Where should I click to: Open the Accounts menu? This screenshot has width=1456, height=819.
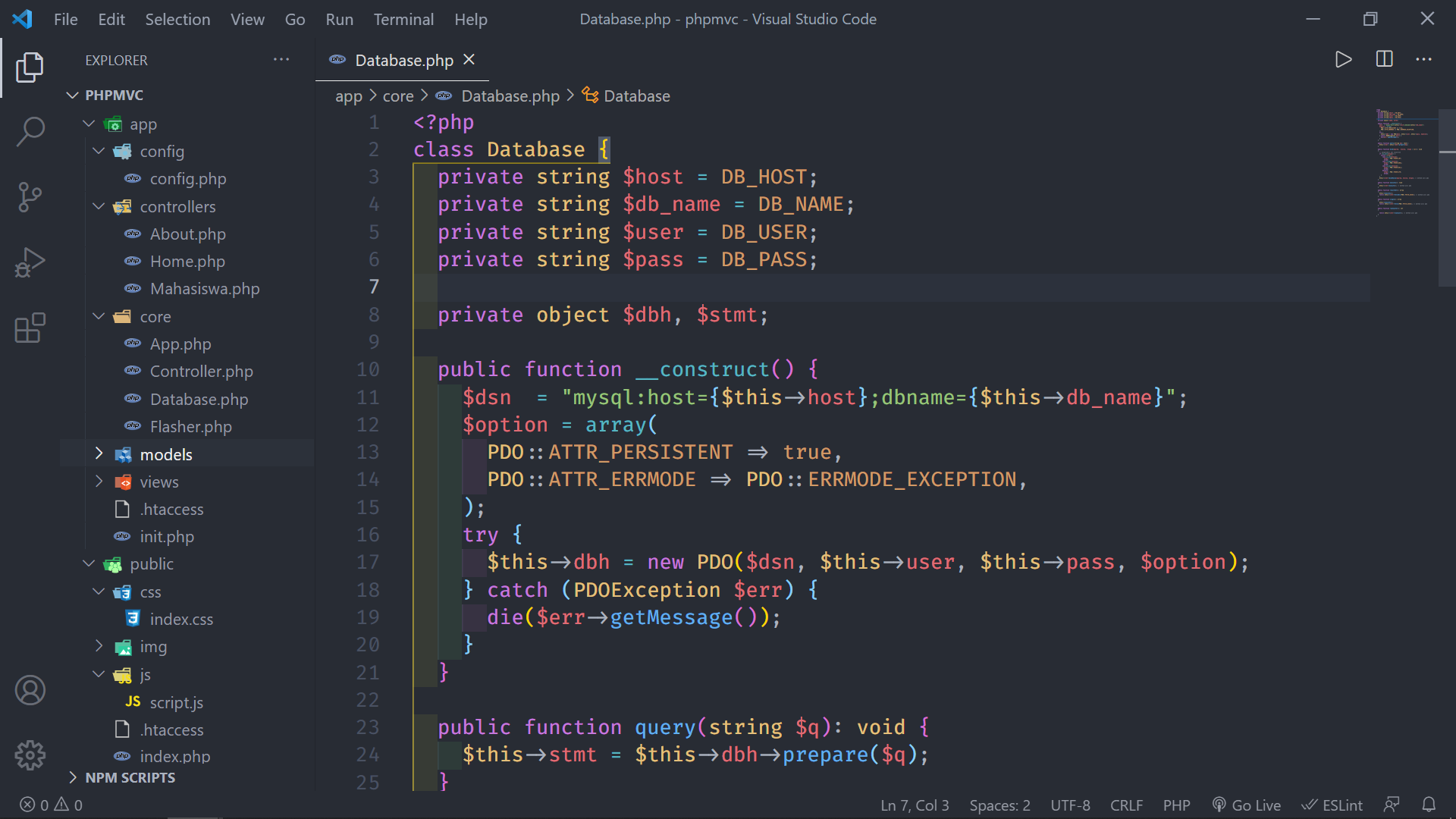[x=30, y=690]
